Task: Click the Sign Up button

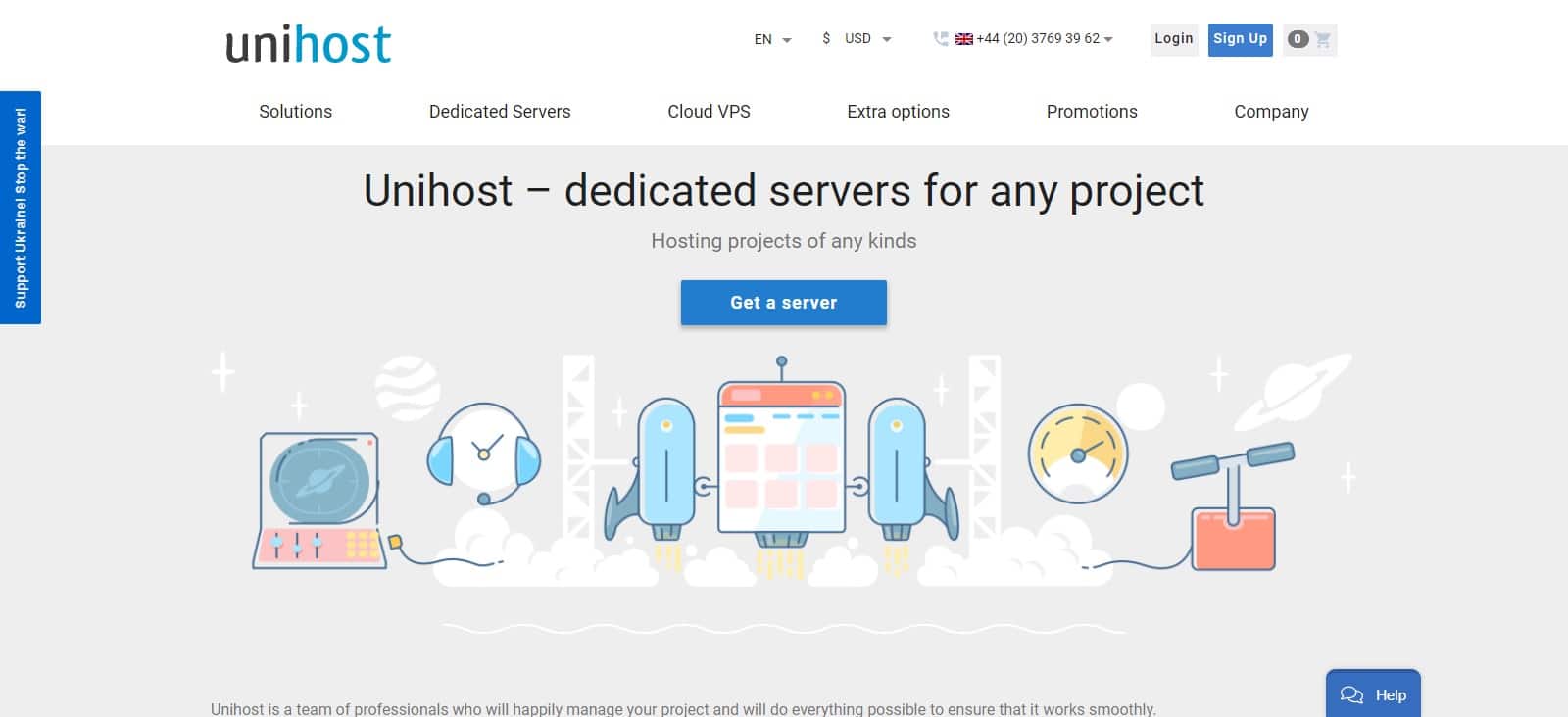Action: pos(1240,39)
